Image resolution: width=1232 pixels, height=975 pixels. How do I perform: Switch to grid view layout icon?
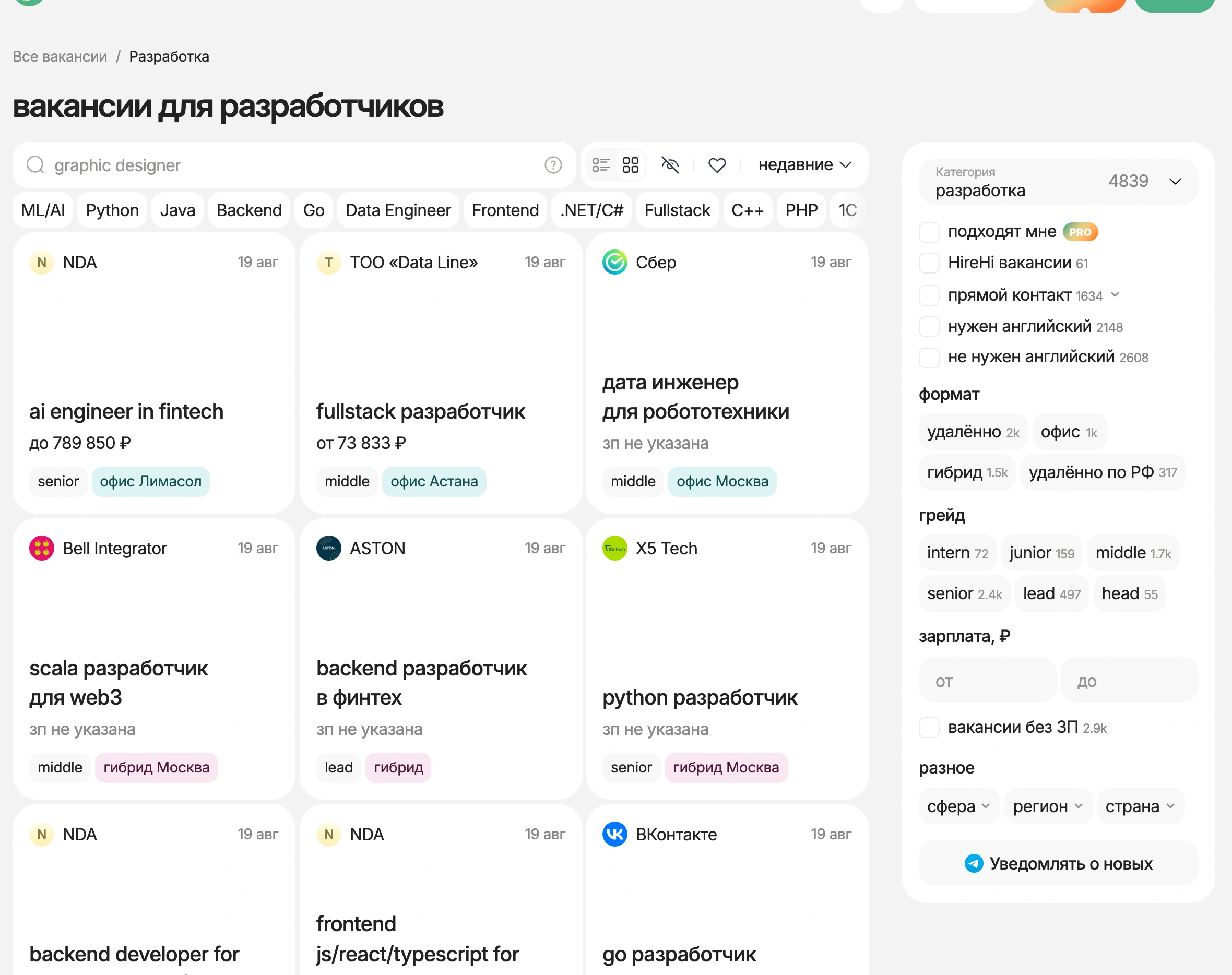[x=630, y=165]
